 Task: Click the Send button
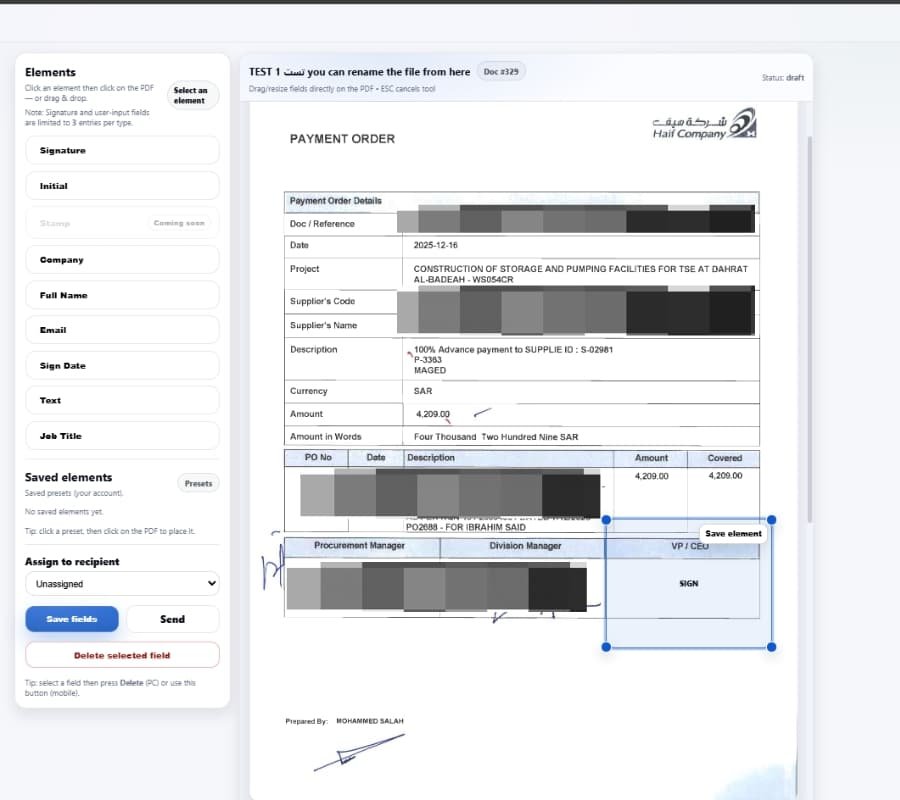(172, 618)
